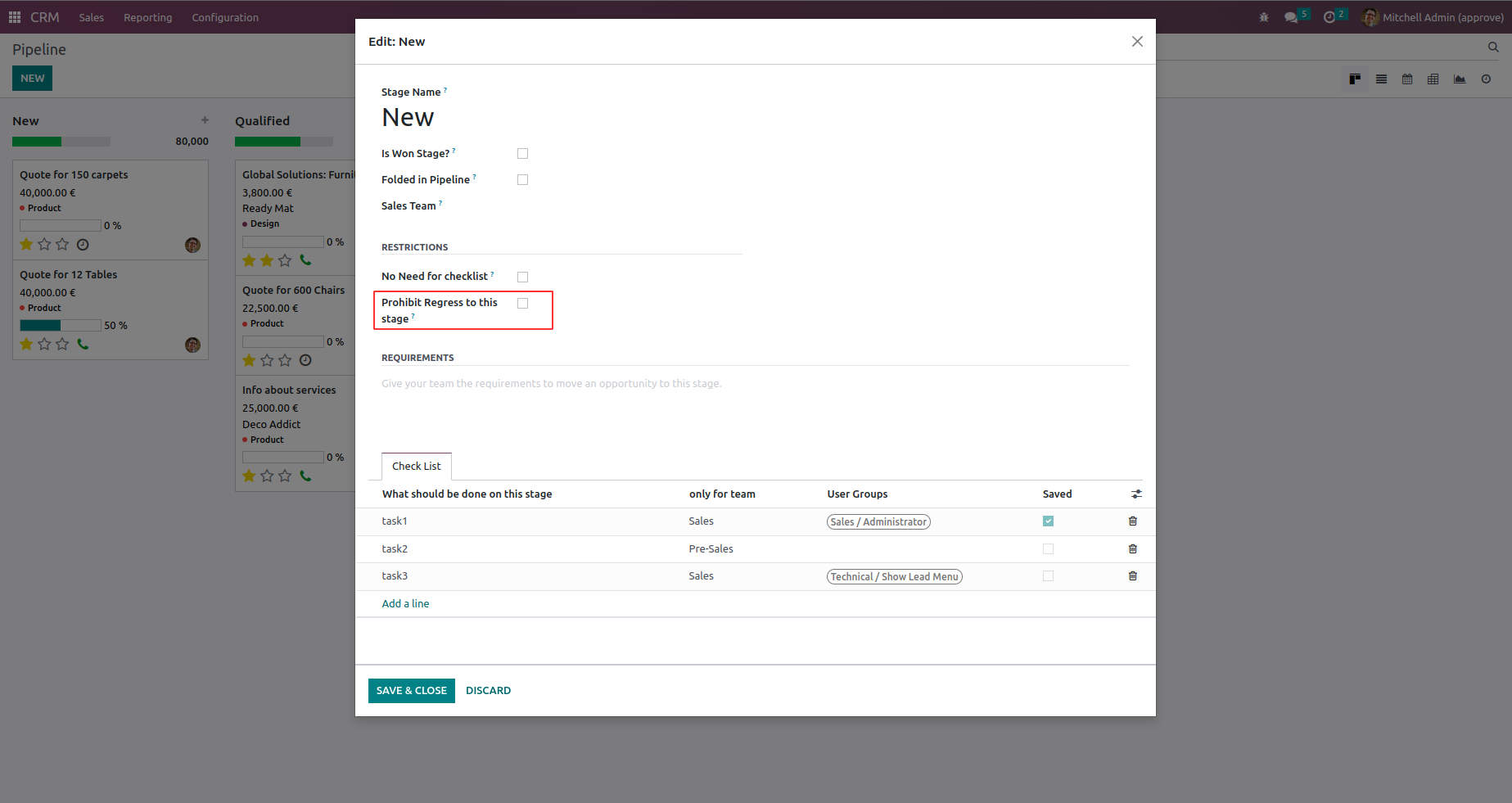This screenshot has height=803, width=1512.
Task: Click New column green progress bar
Action: coord(37,142)
